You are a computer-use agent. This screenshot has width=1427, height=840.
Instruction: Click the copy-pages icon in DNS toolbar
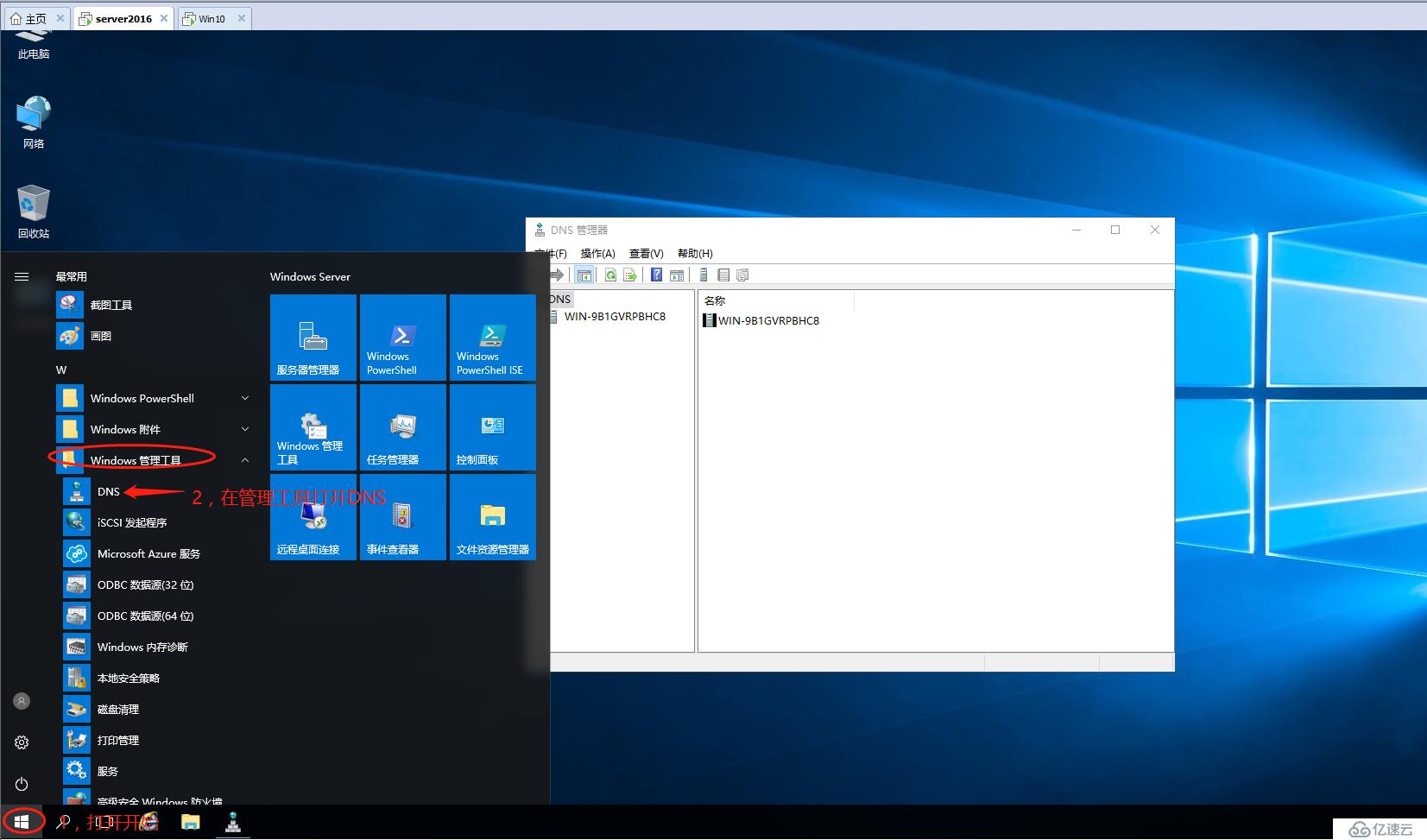point(742,275)
